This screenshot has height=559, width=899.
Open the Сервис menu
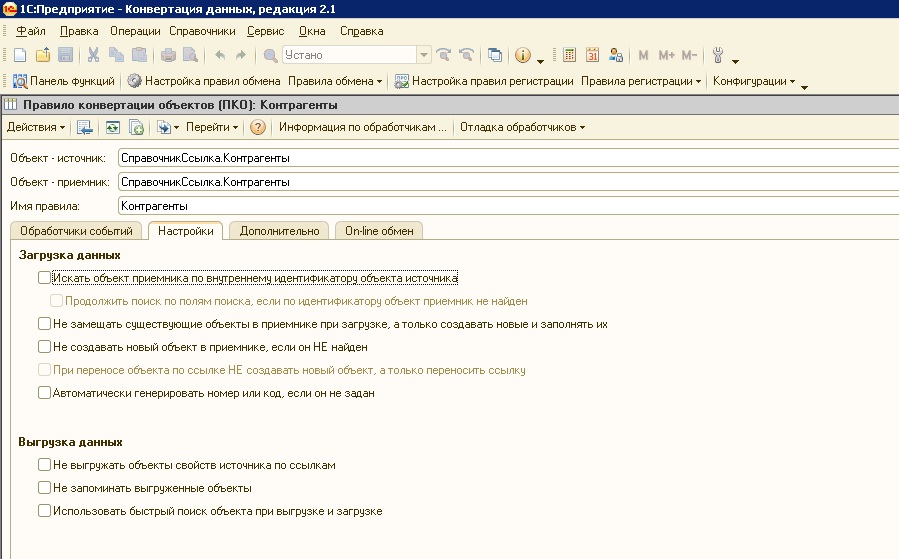click(x=265, y=32)
